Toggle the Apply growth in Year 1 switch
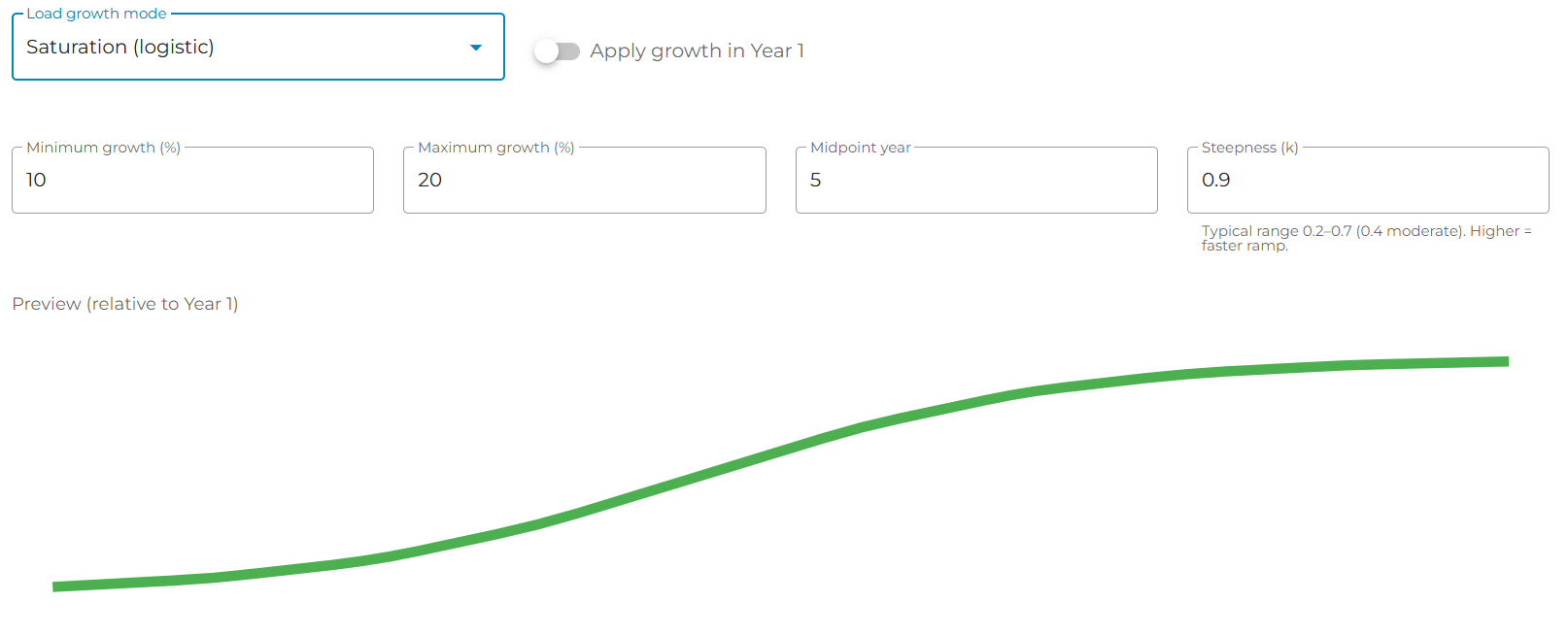This screenshot has width=1568, height=636. click(x=557, y=51)
